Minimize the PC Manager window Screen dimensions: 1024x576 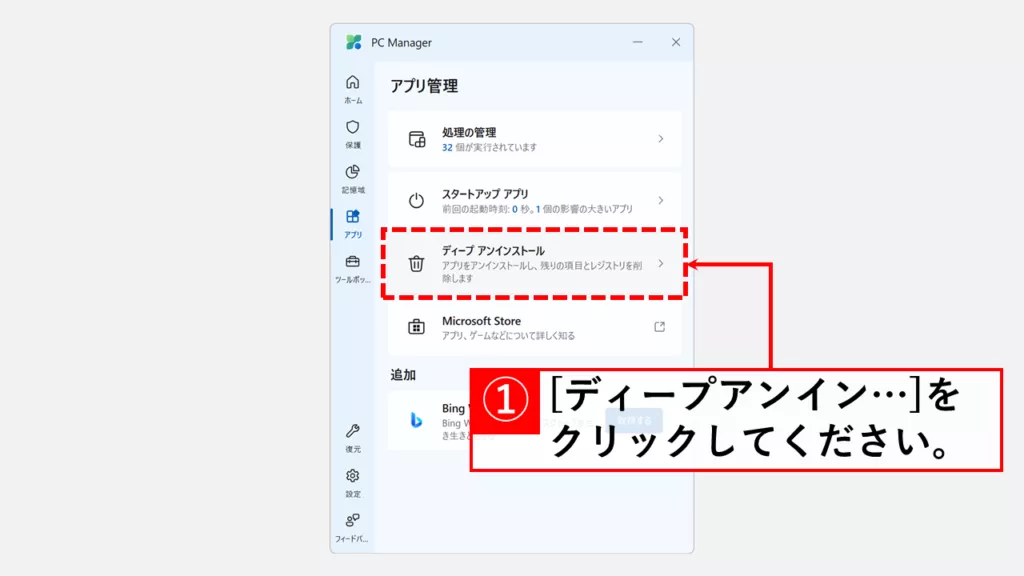point(638,42)
